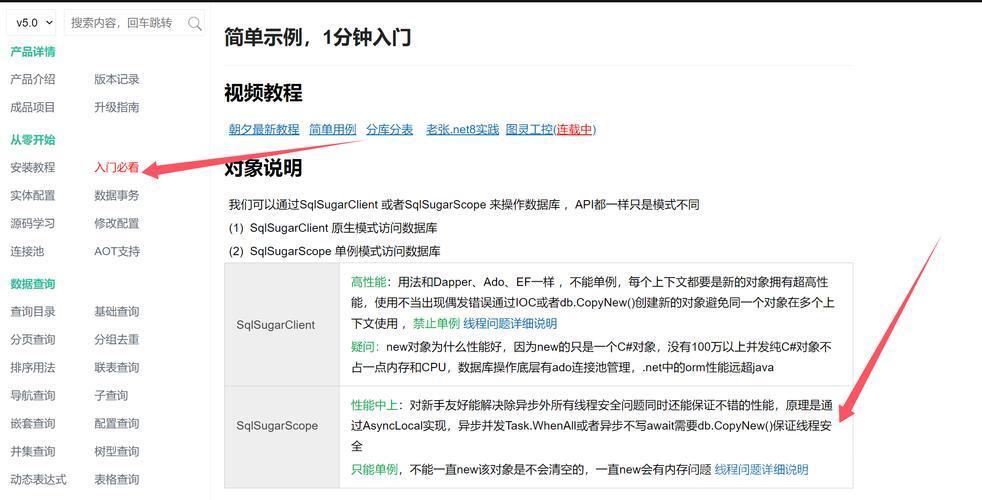
Task: Open 查询目录 in the sidebar
Action: click(33, 311)
